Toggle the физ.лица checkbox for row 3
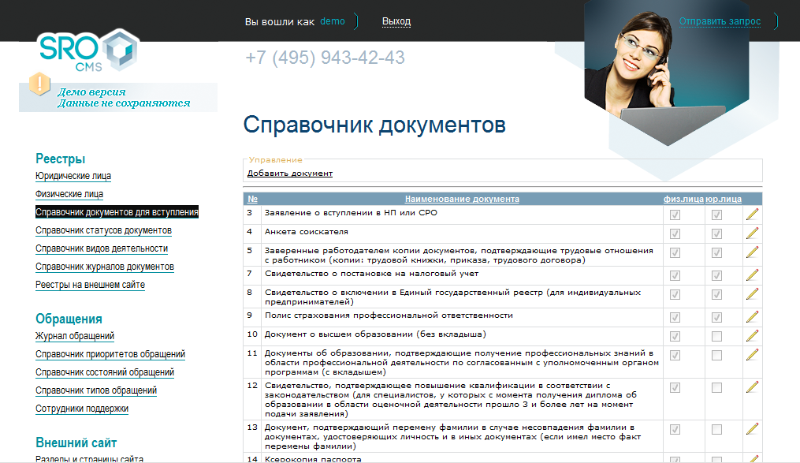 pyautogui.click(x=676, y=214)
